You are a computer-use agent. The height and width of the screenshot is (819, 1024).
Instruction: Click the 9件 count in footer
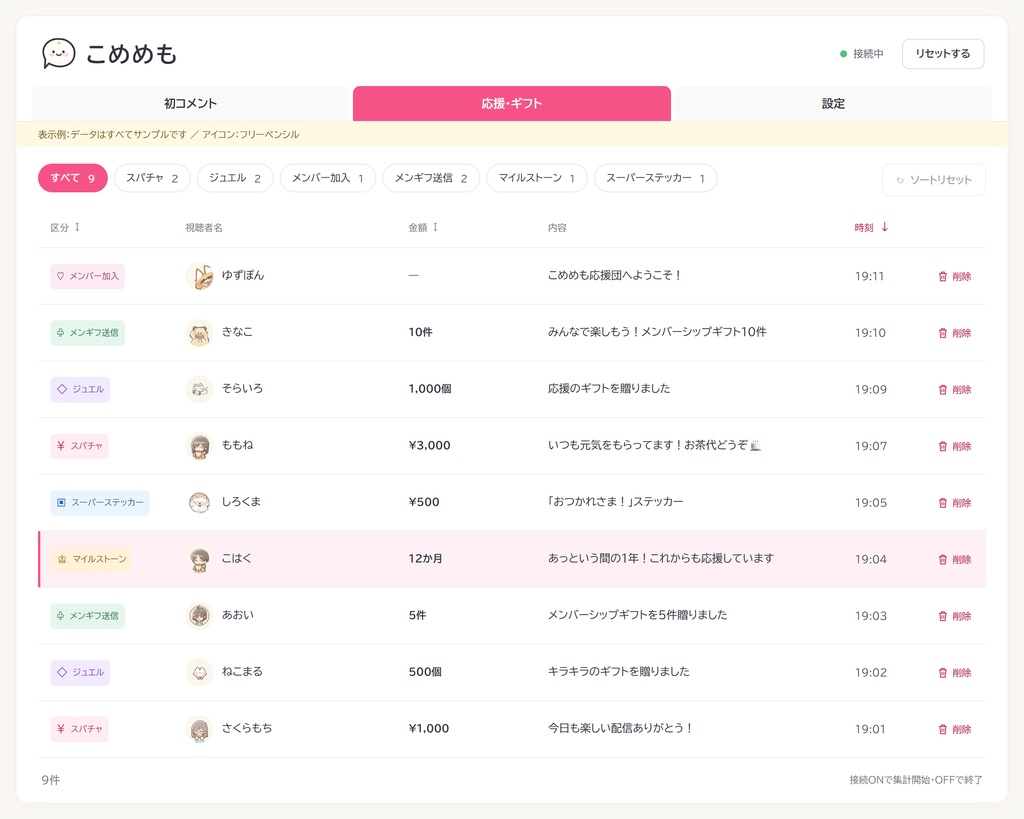(x=51, y=780)
